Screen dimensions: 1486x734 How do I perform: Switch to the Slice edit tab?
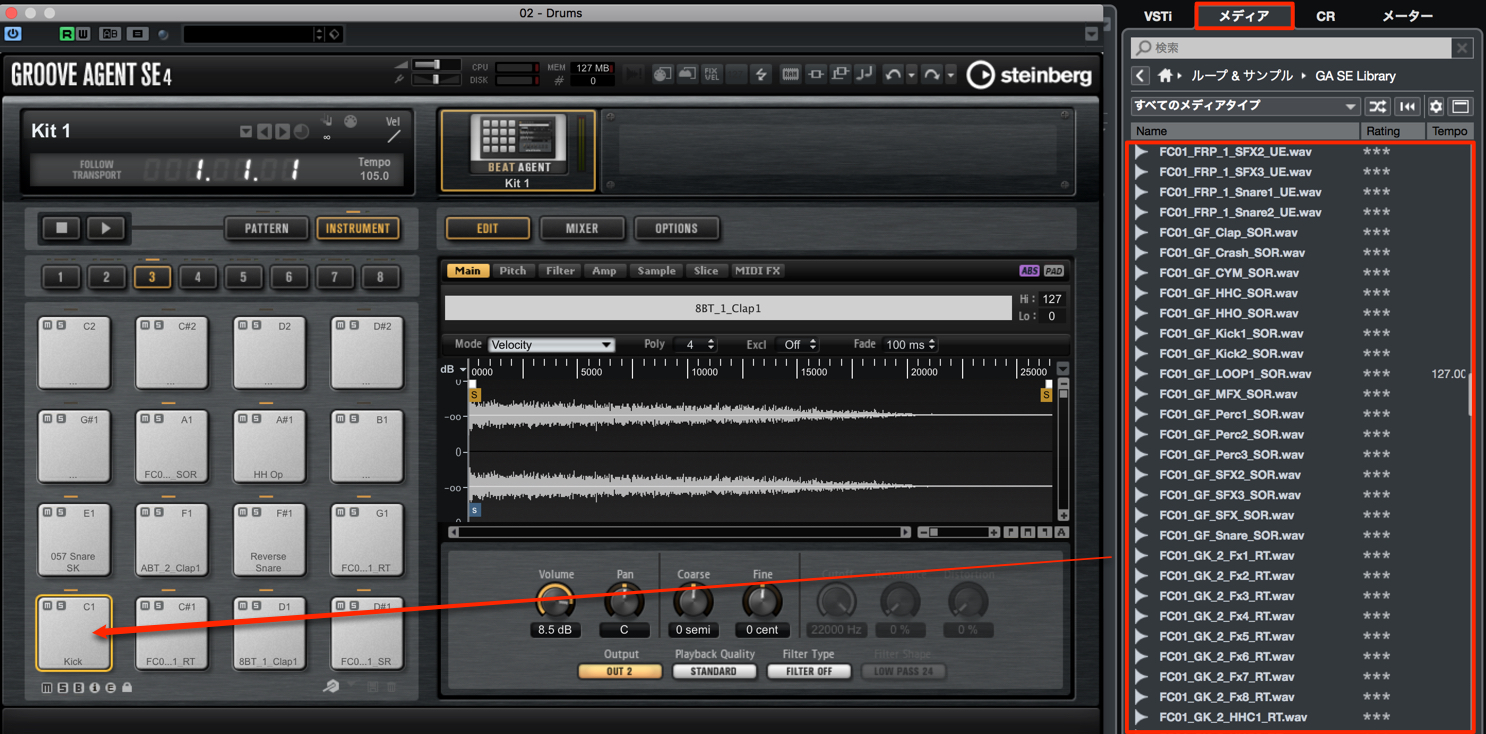pyautogui.click(x=706, y=271)
